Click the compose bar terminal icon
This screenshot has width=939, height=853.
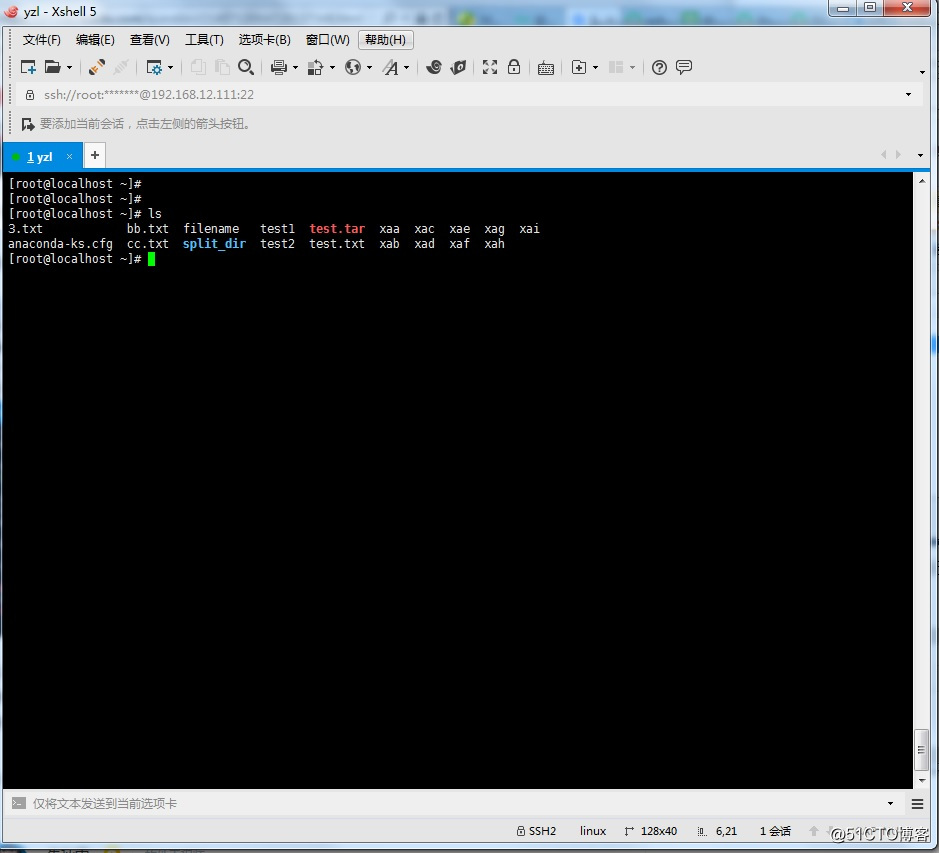pyautogui.click(x=19, y=803)
